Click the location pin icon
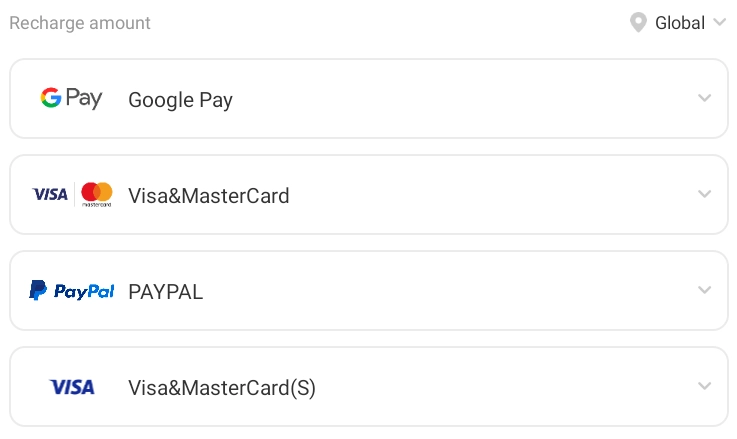Viewport: 737px width, 439px height. tap(638, 23)
